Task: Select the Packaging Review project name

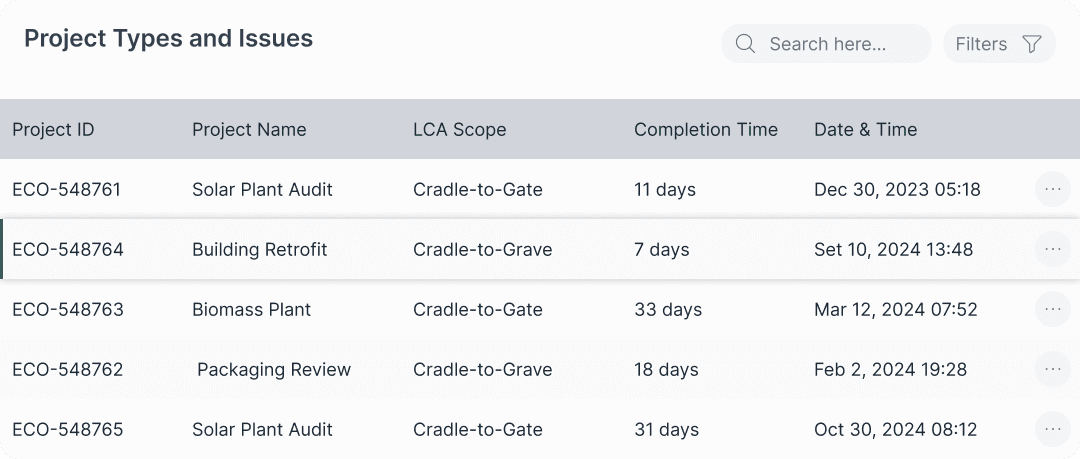Action: [x=274, y=369]
